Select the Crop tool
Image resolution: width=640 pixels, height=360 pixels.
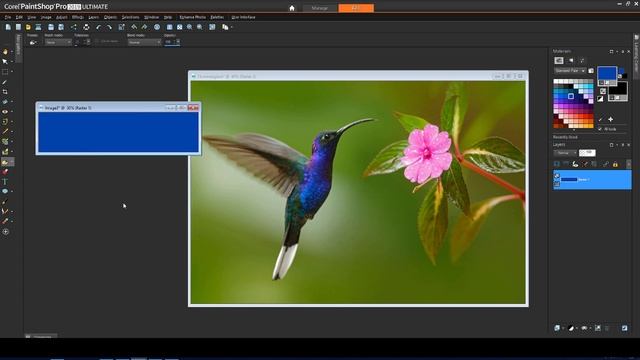pyautogui.click(x=5, y=92)
